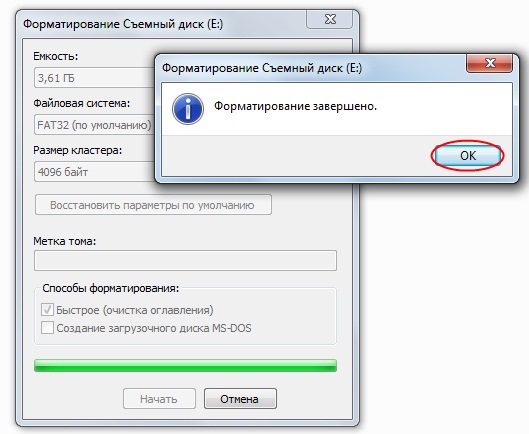Toggle the Быстрое (очистка оглавления) checkbox
Screen dimensions: 529x434
[x=47, y=309]
